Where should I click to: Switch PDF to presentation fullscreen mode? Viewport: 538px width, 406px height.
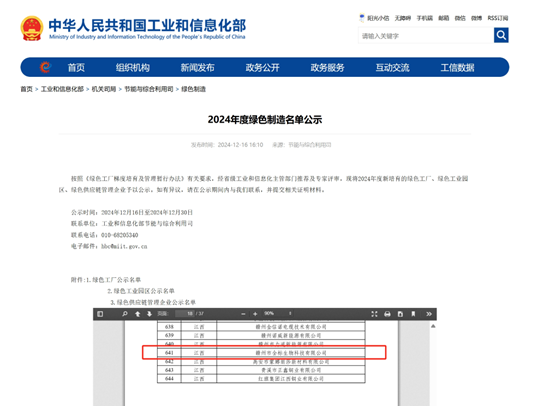(x=374, y=314)
